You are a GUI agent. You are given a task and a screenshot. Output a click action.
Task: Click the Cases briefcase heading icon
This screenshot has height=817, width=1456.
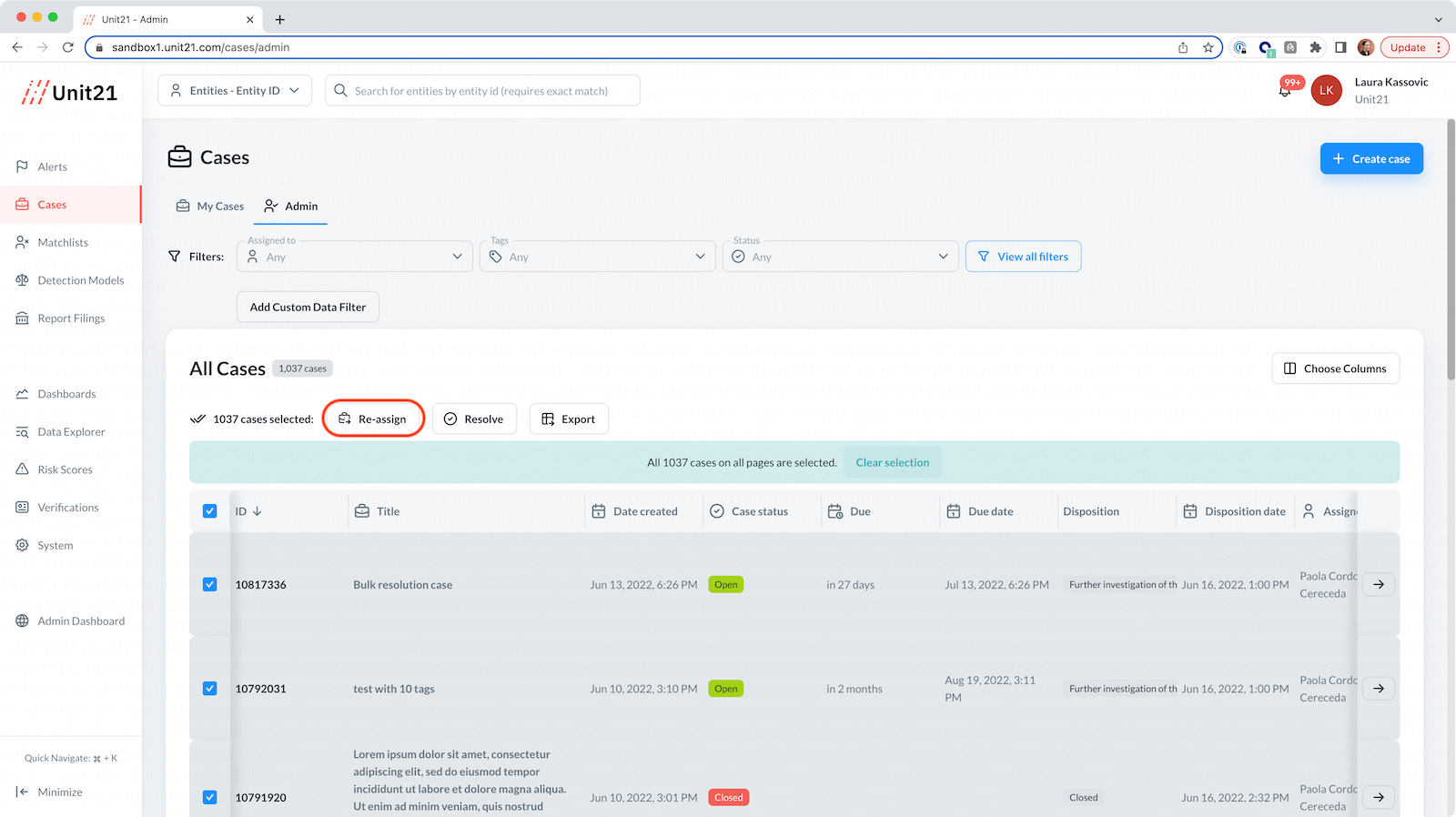point(179,156)
